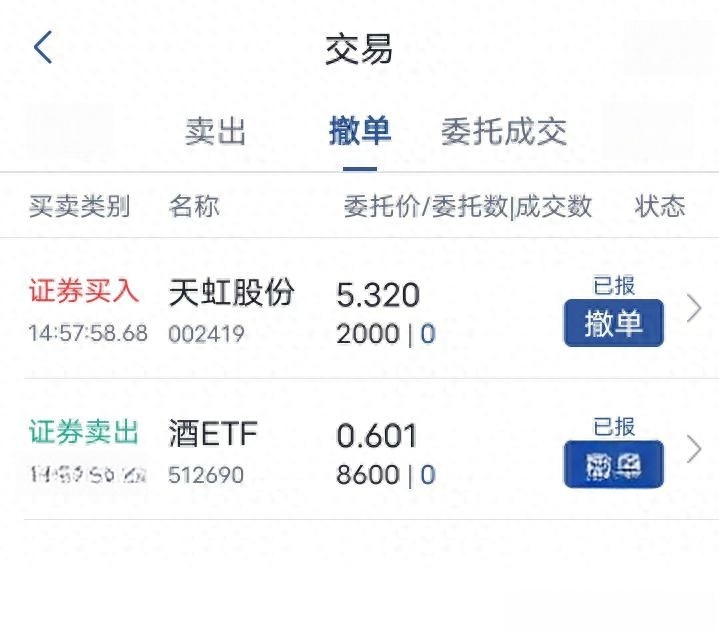Open the 委托成交 tab

coord(504,132)
